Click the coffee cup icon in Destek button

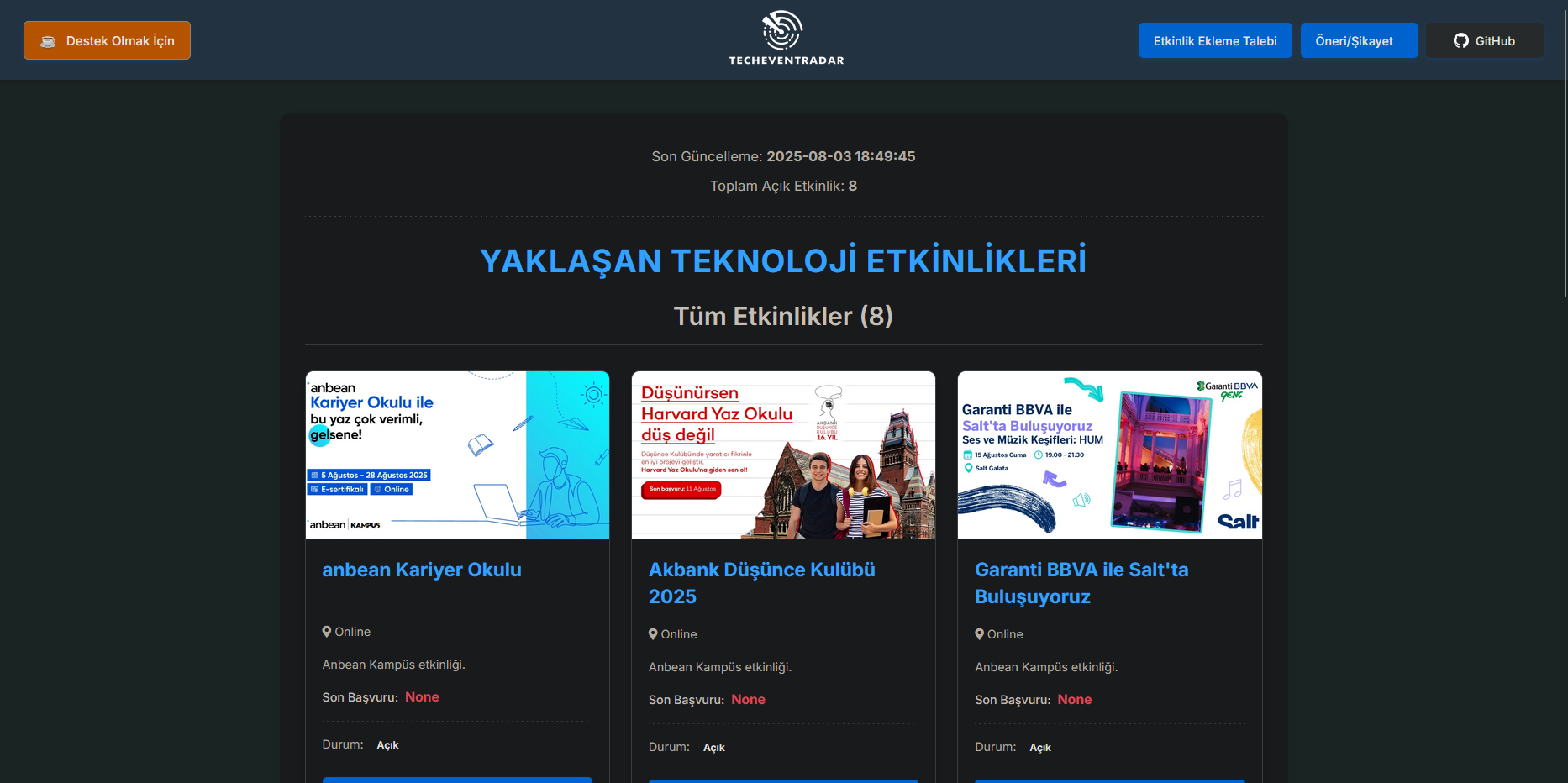(x=48, y=41)
